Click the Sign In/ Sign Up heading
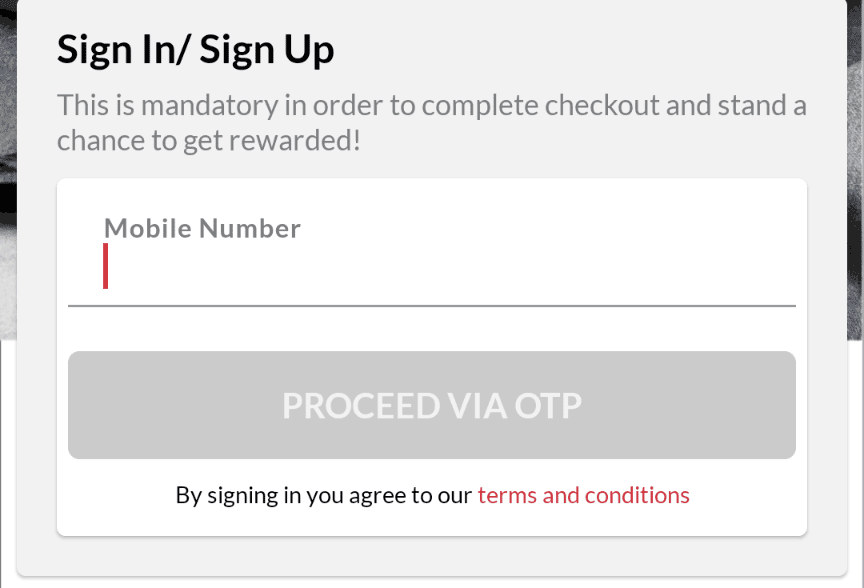Screen dimensions: 864x588 click(195, 50)
